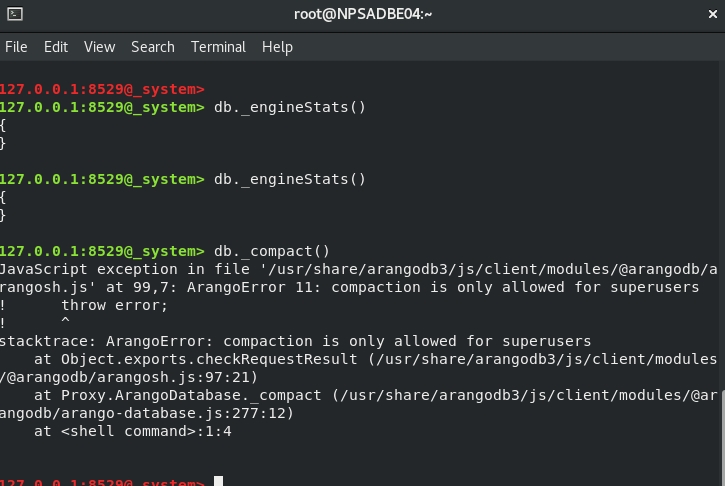Close the terminal window
The width and height of the screenshot is (725, 486).
pyautogui.click(x=713, y=14)
